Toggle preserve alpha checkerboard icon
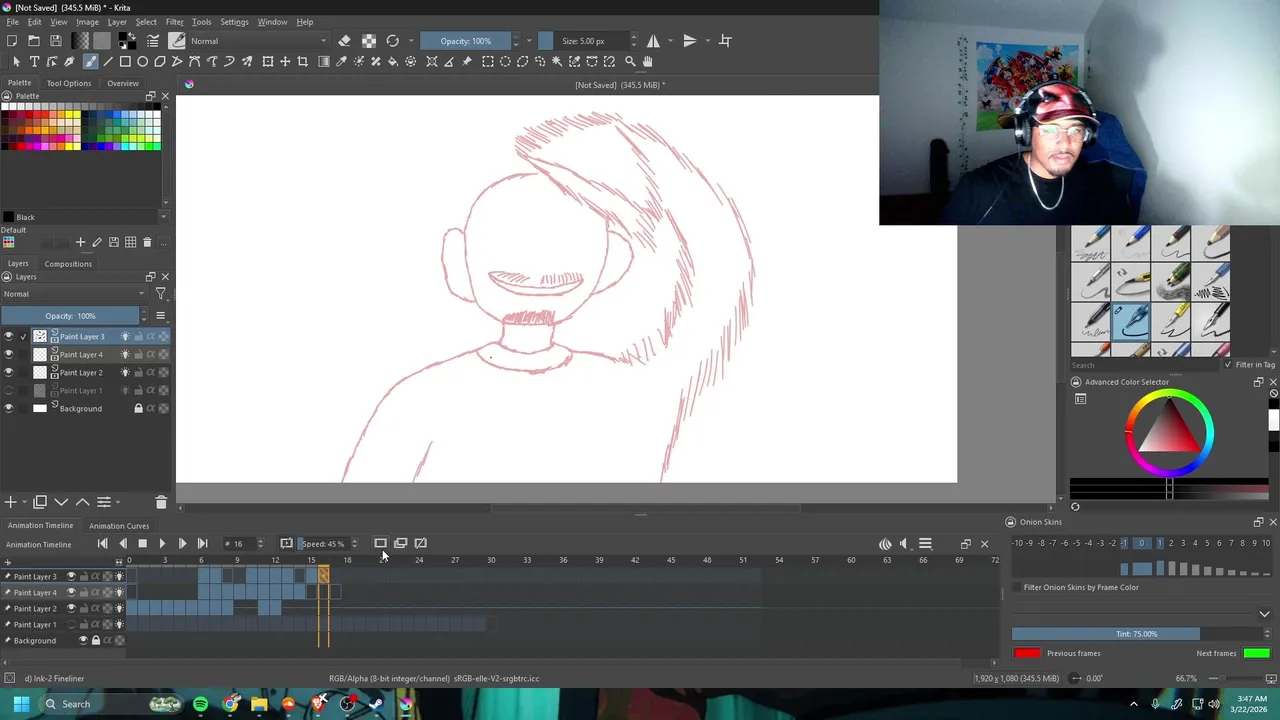 coord(369,41)
